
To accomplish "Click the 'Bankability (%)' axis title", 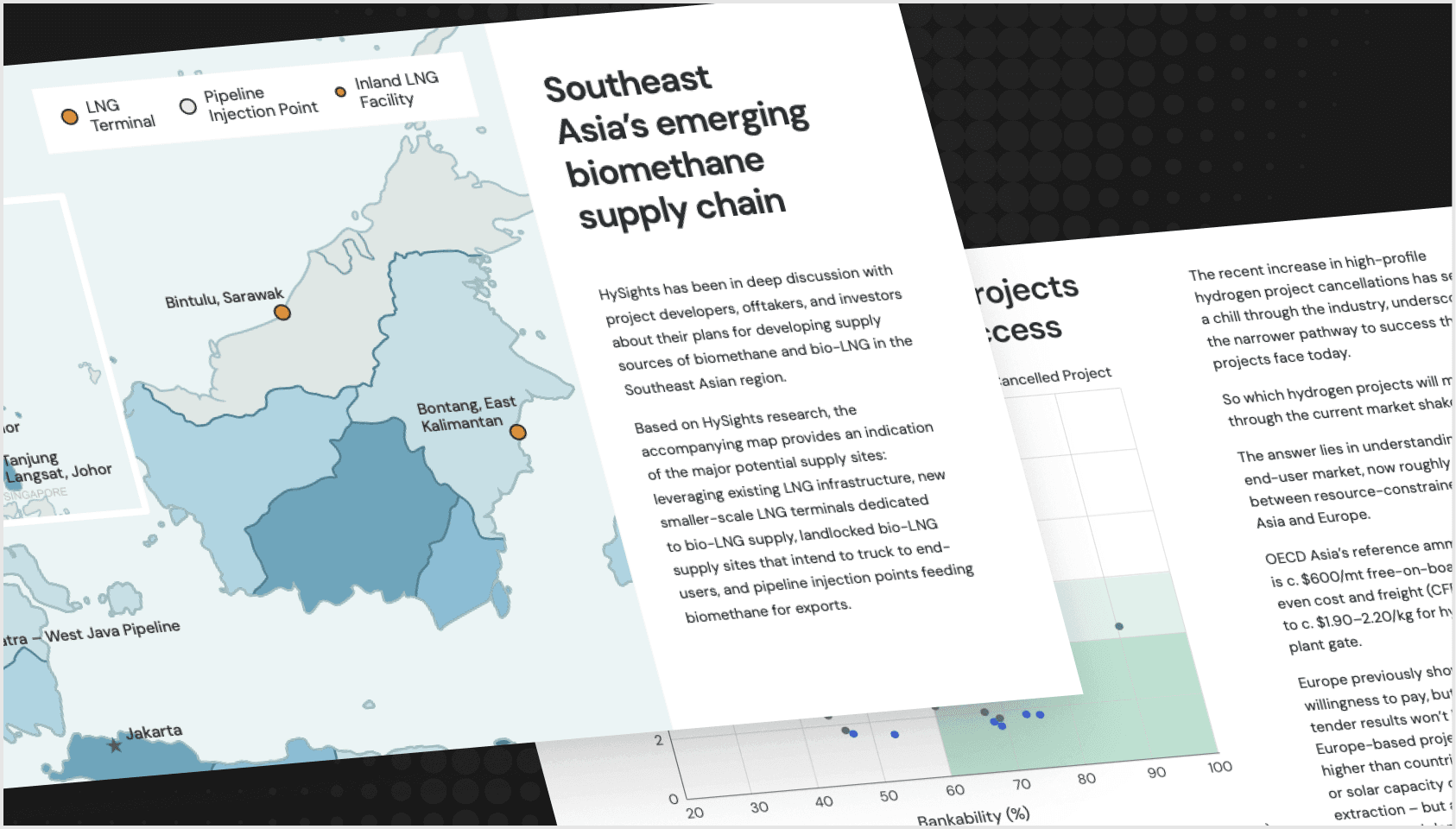I will pos(972,816).
